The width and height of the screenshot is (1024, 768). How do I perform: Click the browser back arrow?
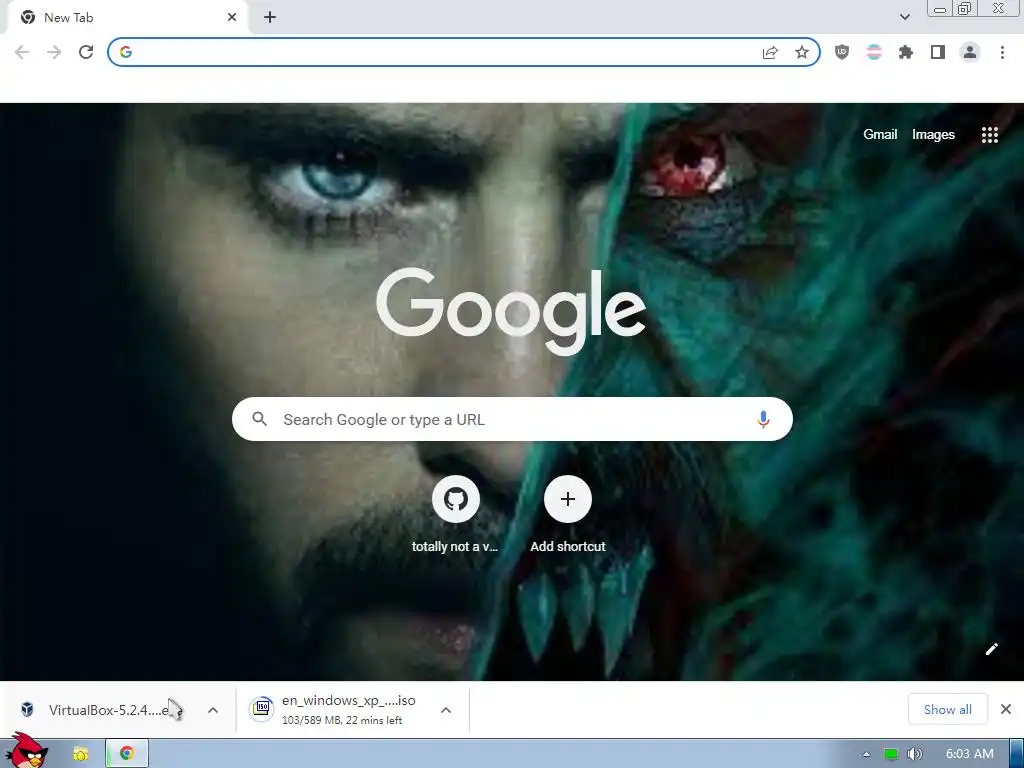coord(22,52)
